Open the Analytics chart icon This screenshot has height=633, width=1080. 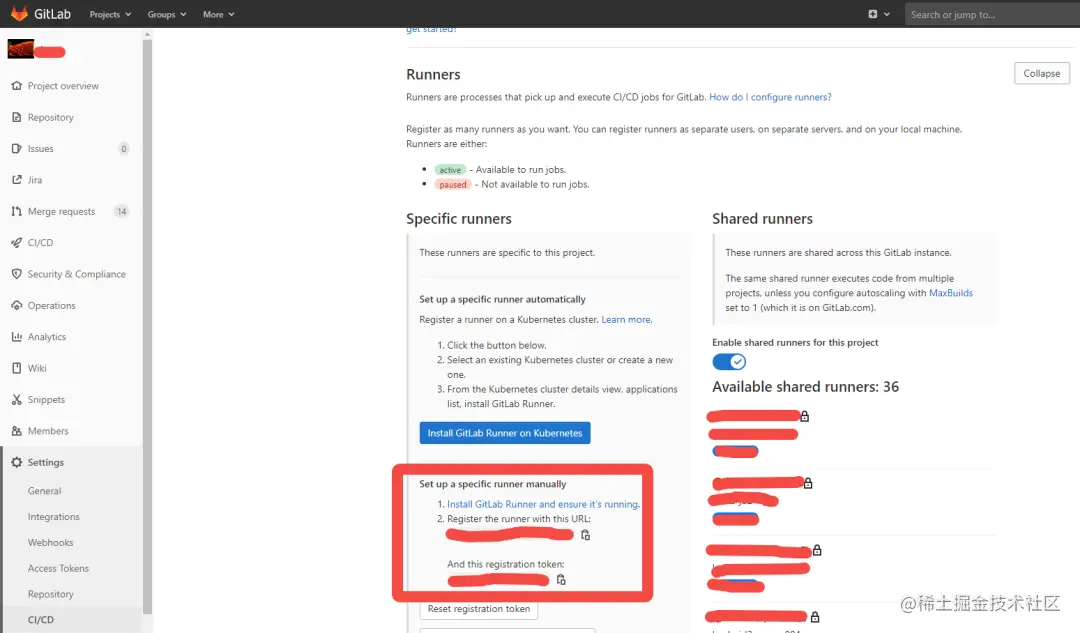[17, 337]
